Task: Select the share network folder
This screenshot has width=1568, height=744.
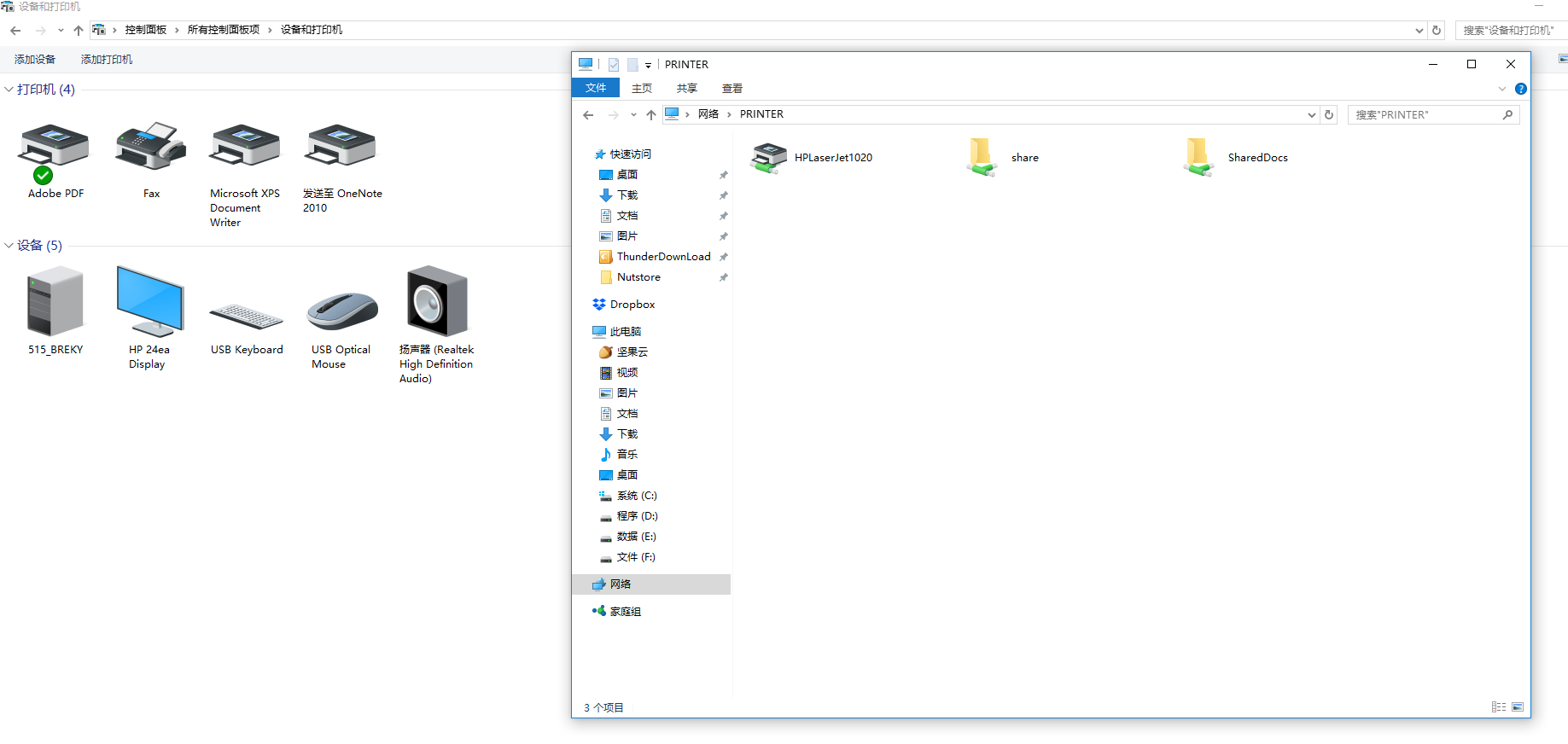Action: pos(1003,158)
